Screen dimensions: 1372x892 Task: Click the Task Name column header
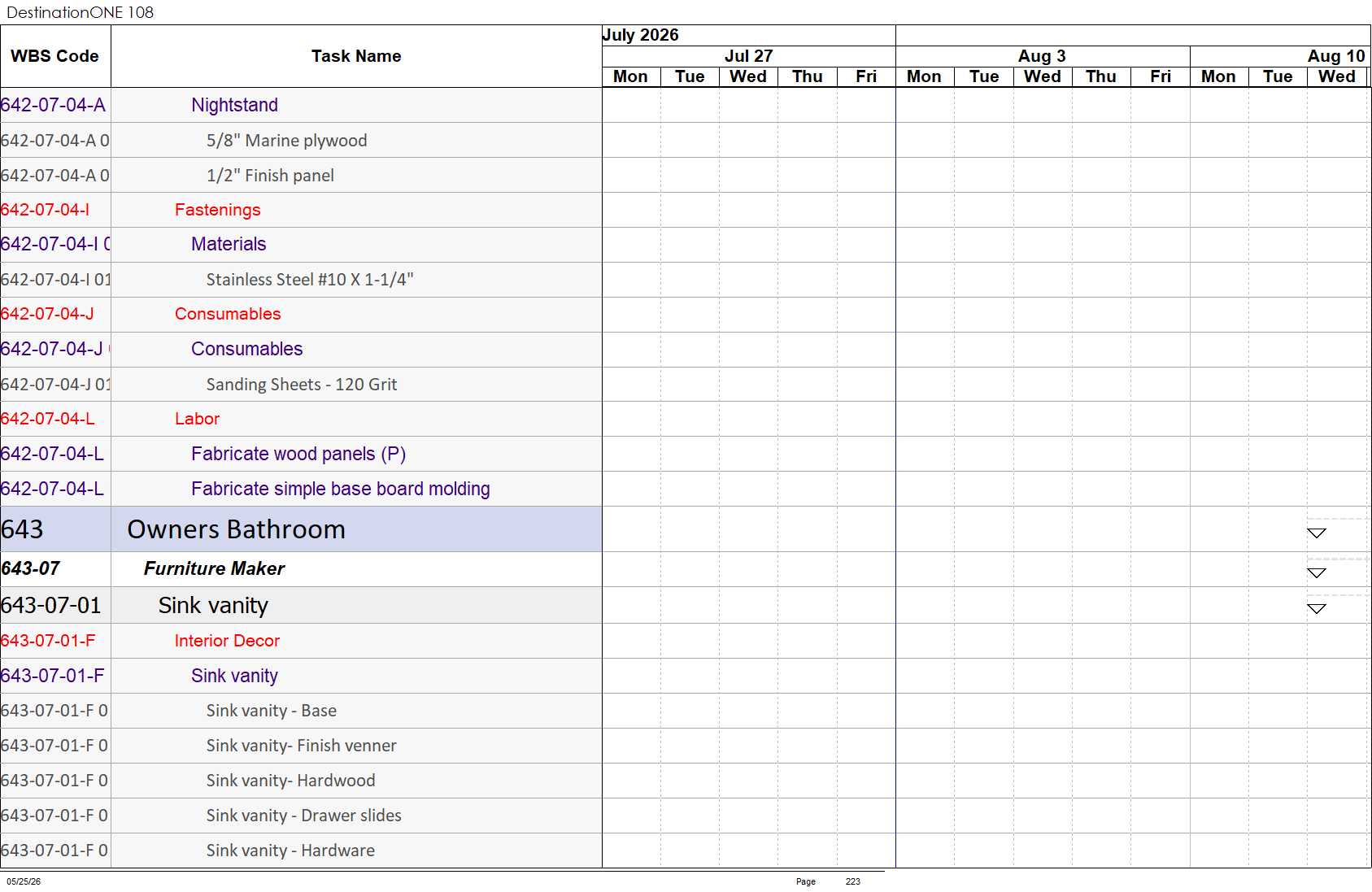click(356, 56)
